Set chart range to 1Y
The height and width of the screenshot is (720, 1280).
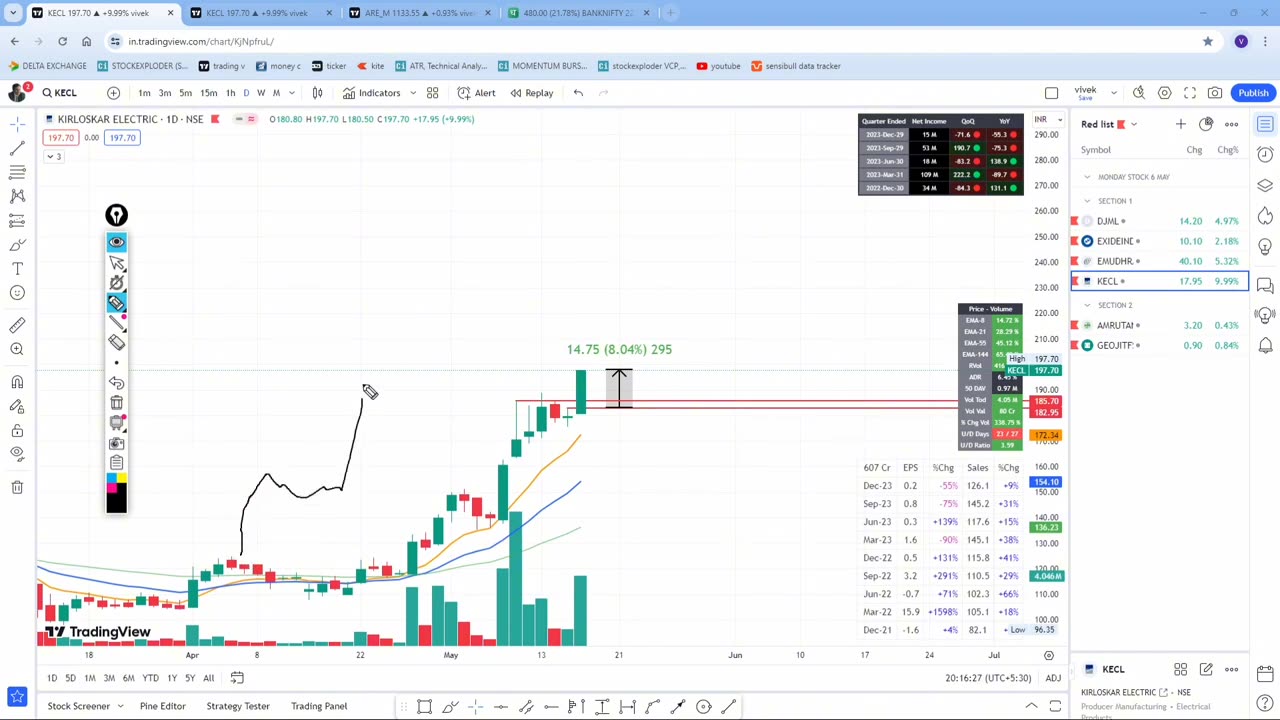pos(172,678)
